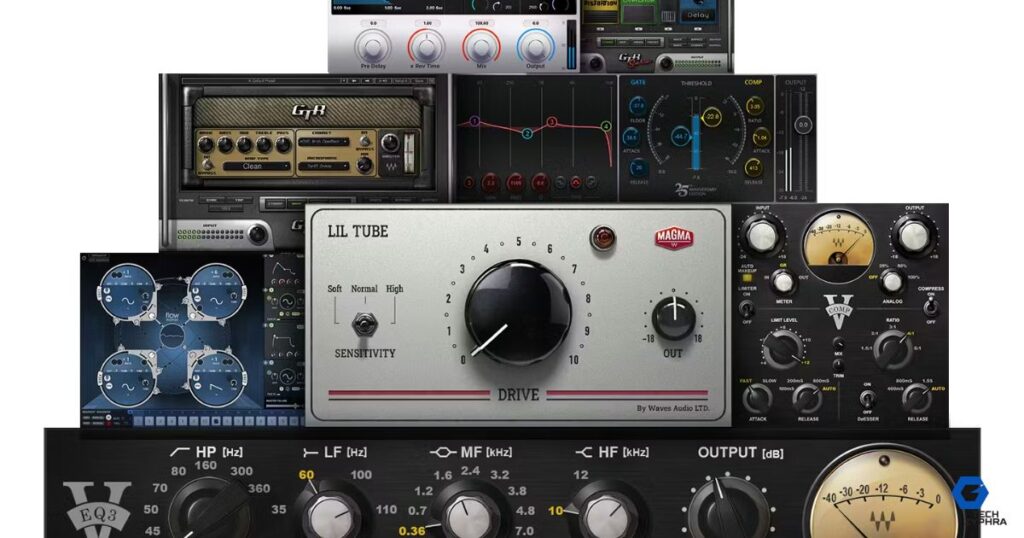Open the GTR amp type dropdown showing Clean
Viewport: 1024px width, 538px height.
point(256,166)
